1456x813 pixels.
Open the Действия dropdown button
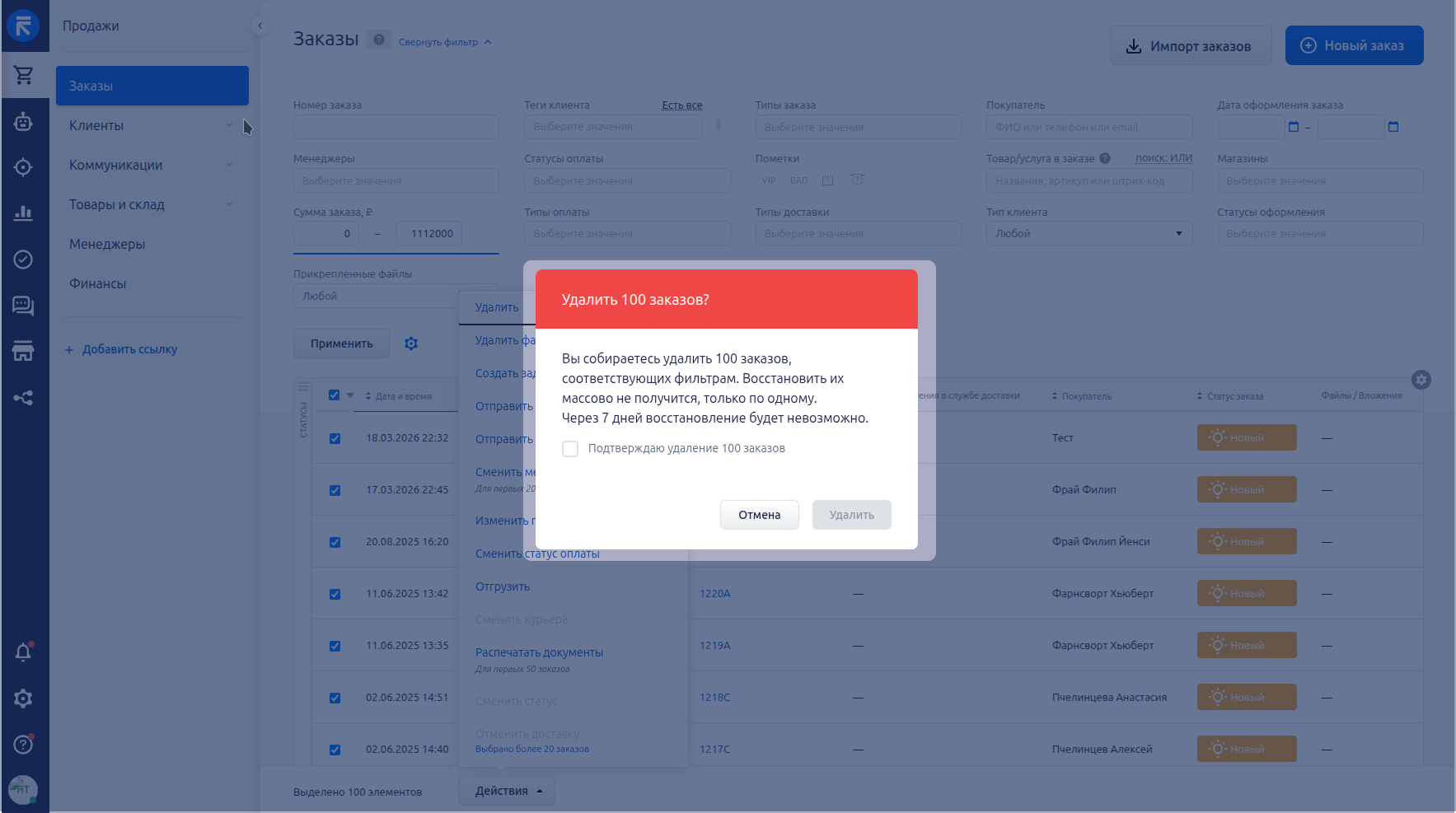[x=507, y=791]
